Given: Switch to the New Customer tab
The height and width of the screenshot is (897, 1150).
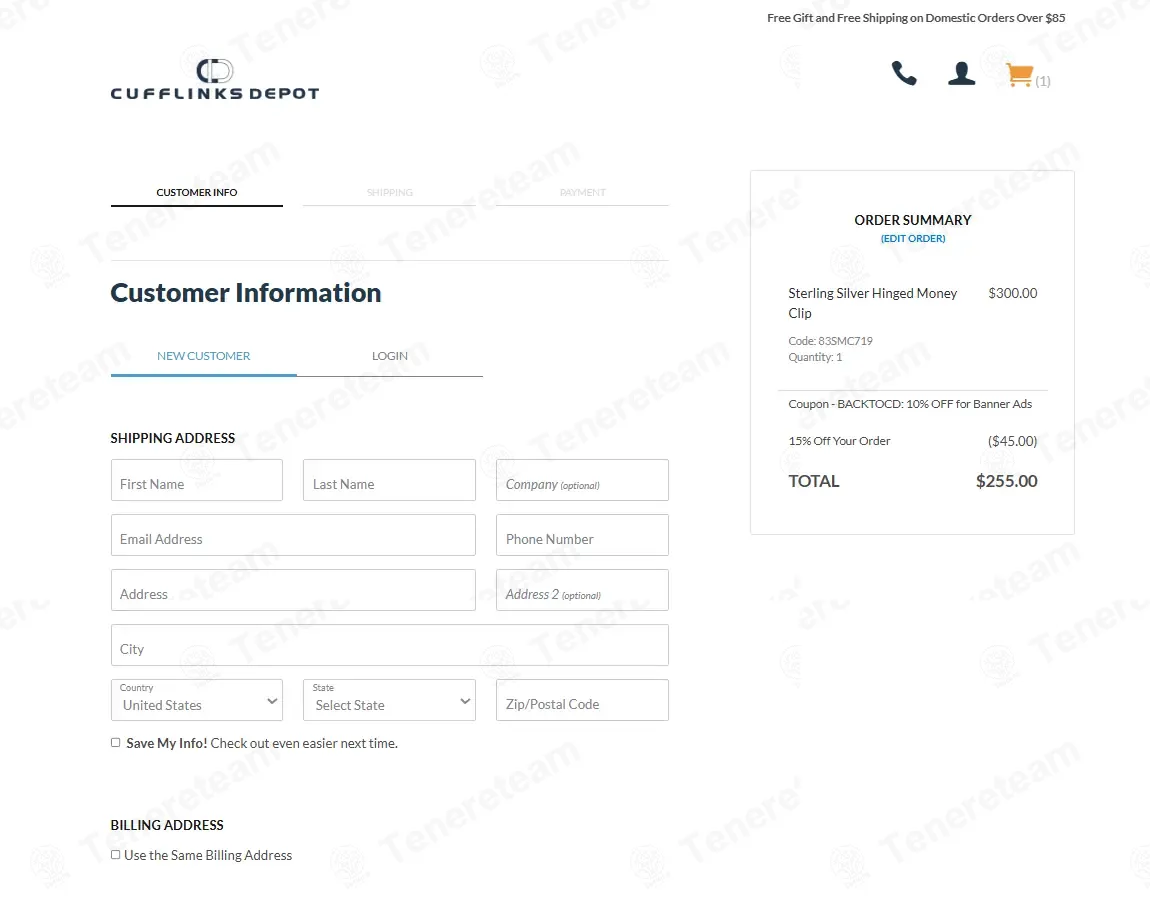Looking at the screenshot, I should coord(203,356).
